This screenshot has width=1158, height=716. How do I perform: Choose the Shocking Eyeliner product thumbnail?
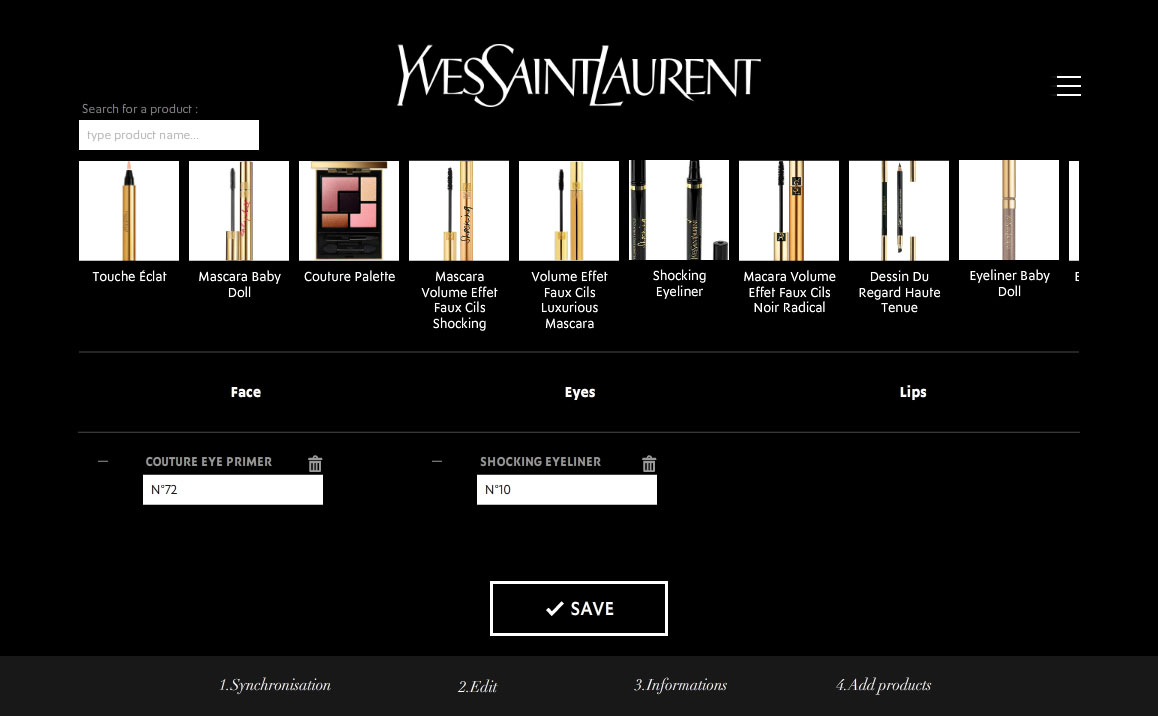(x=679, y=210)
